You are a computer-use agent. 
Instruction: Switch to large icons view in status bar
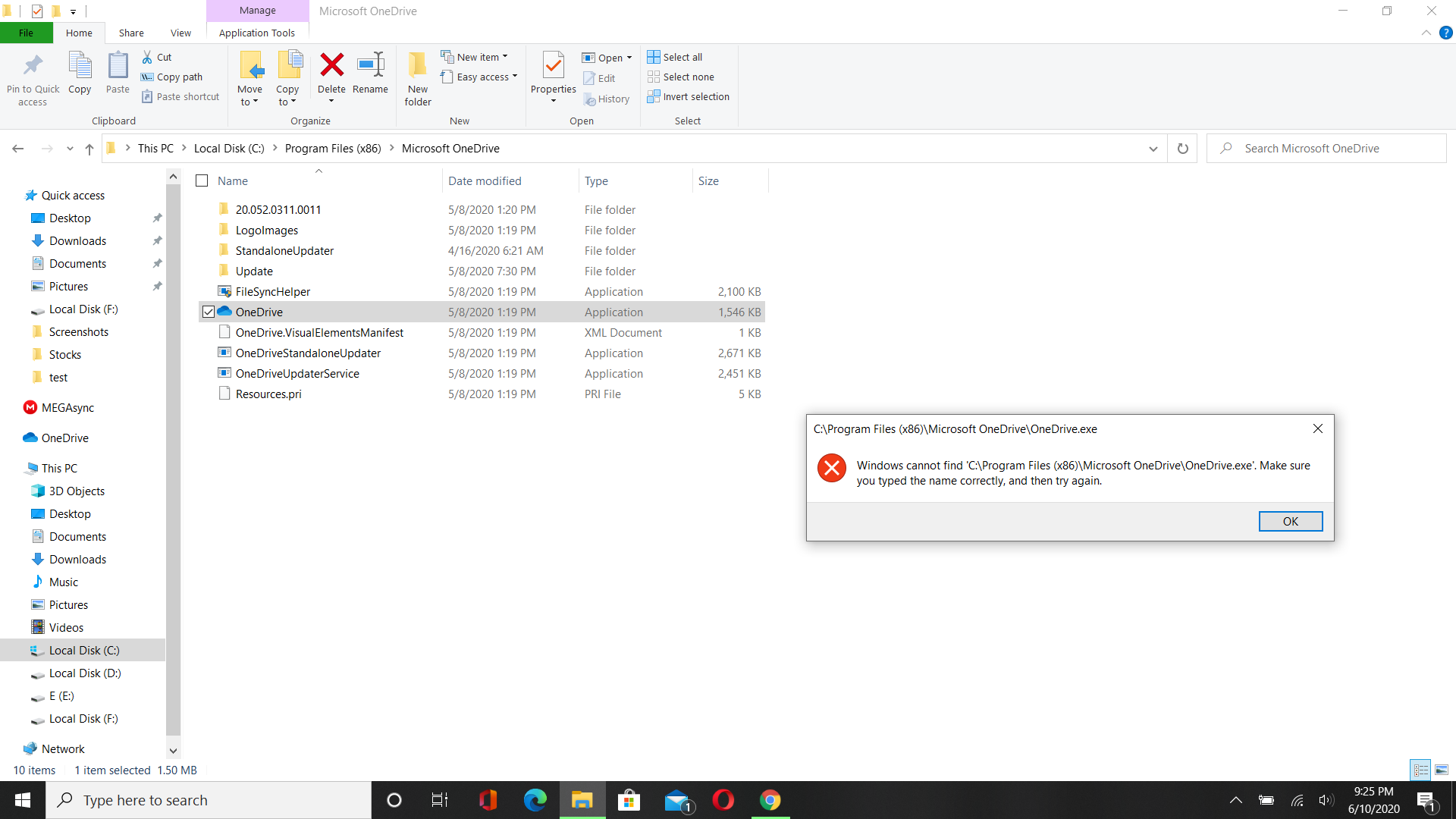(1441, 770)
